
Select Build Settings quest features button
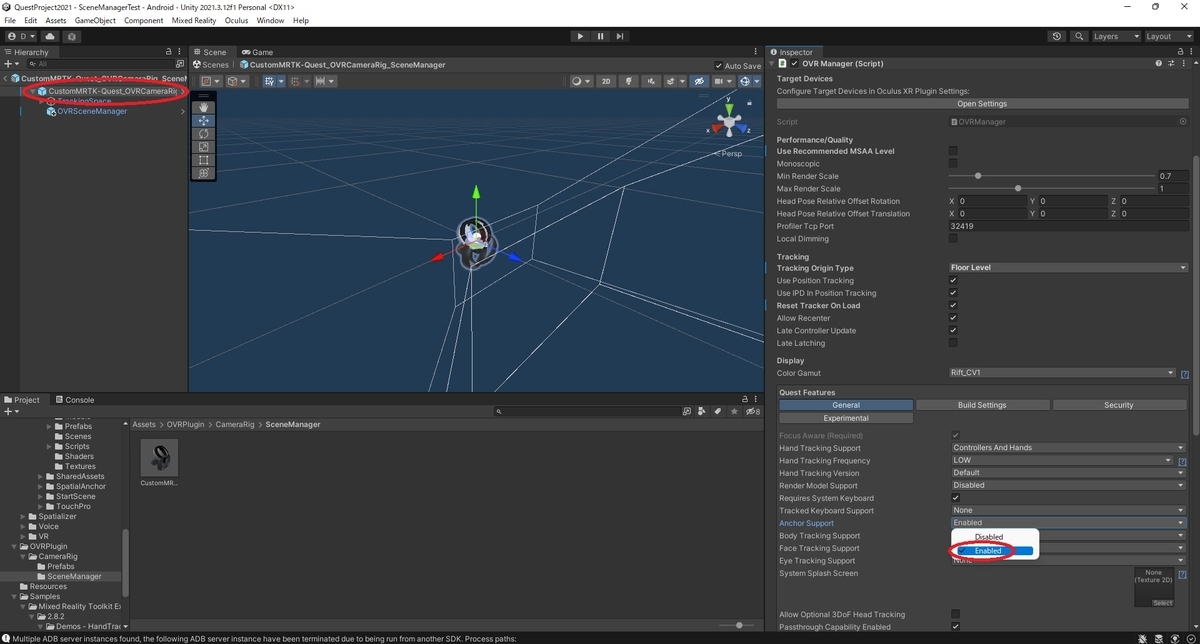(x=982, y=405)
